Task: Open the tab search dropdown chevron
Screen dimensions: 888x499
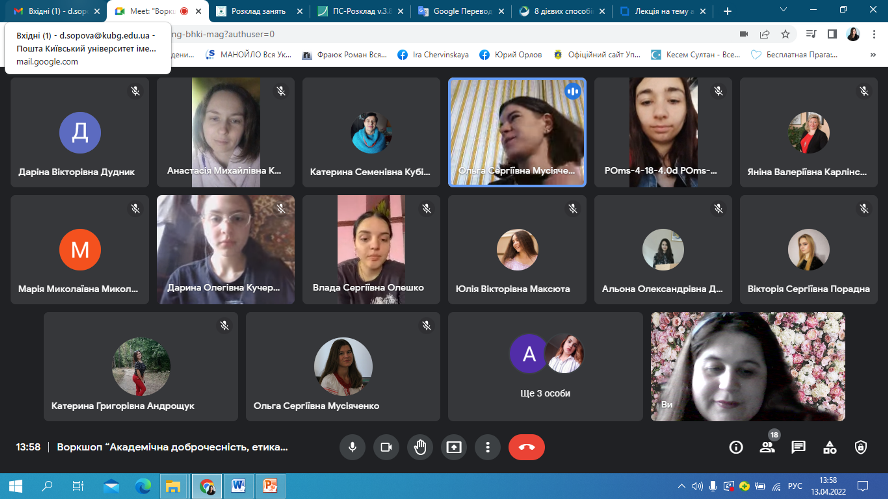Action: [783, 10]
